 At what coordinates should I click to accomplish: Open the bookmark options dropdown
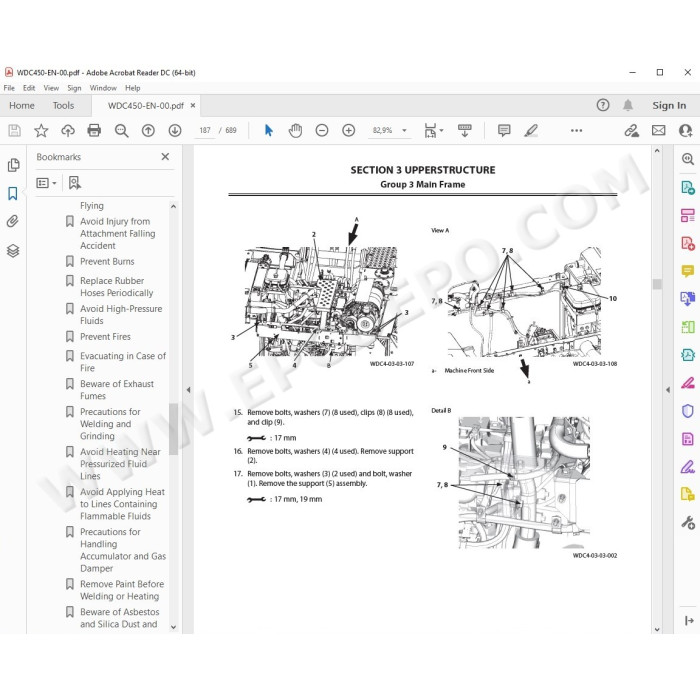click(46, 183)
